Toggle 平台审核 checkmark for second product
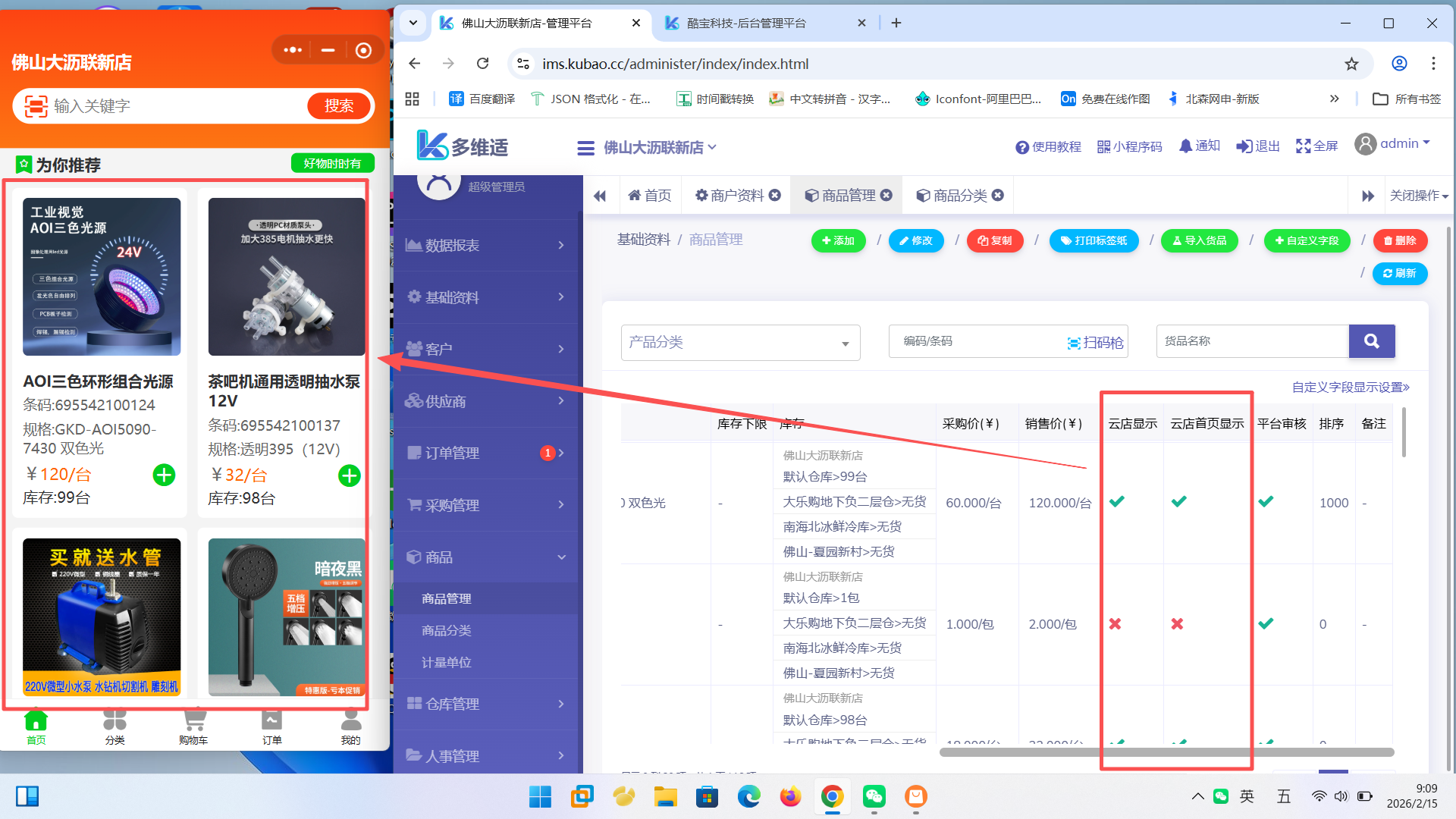Screen dimensions: 1456x819 point(1266,623)
